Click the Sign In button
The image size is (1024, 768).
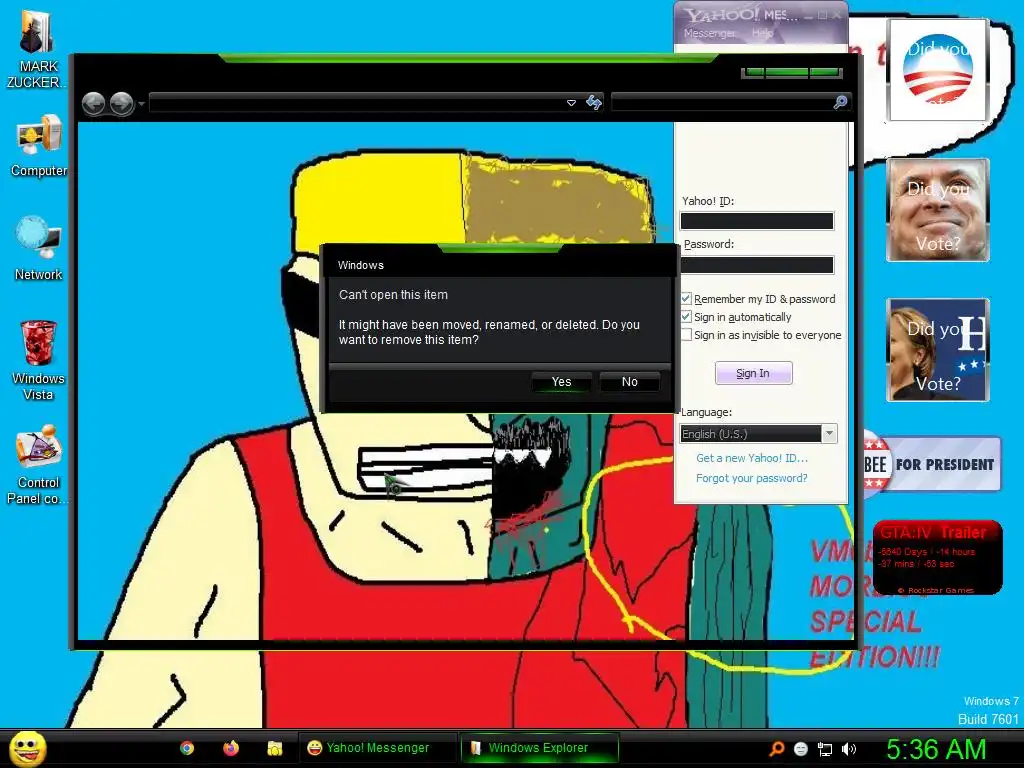754,373
